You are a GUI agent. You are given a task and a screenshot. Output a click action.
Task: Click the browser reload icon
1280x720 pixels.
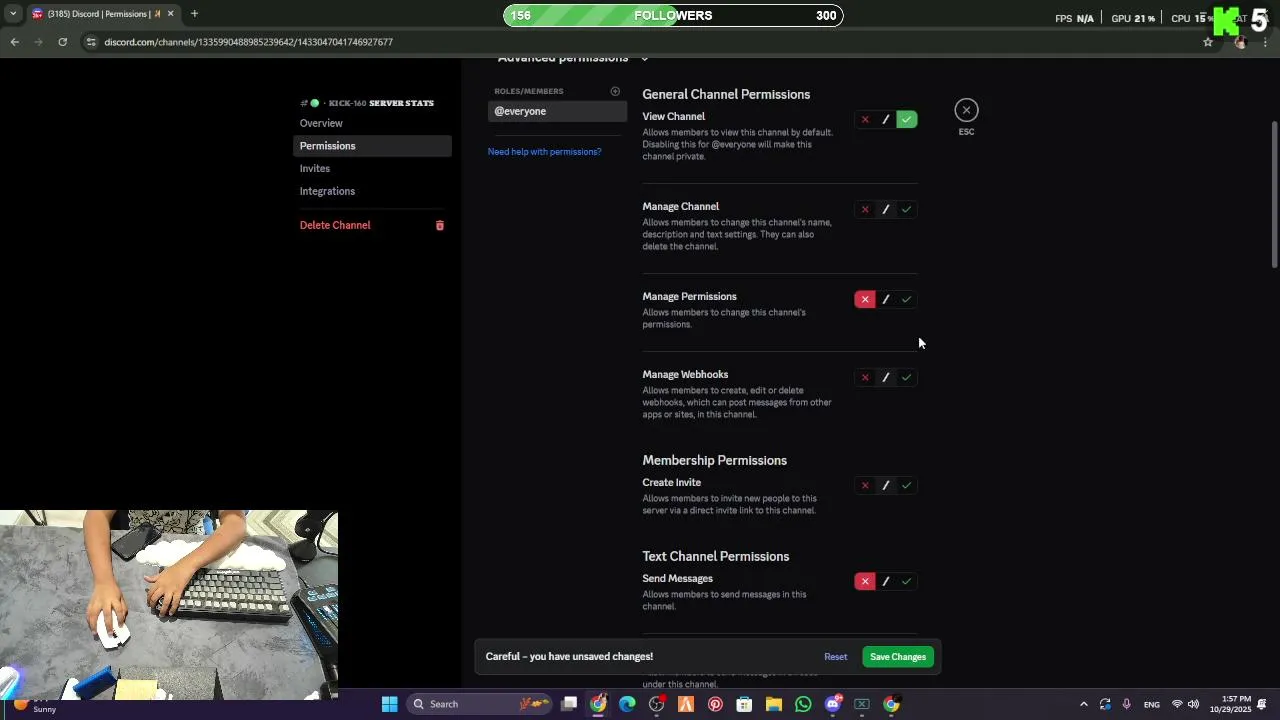point(62,42)
